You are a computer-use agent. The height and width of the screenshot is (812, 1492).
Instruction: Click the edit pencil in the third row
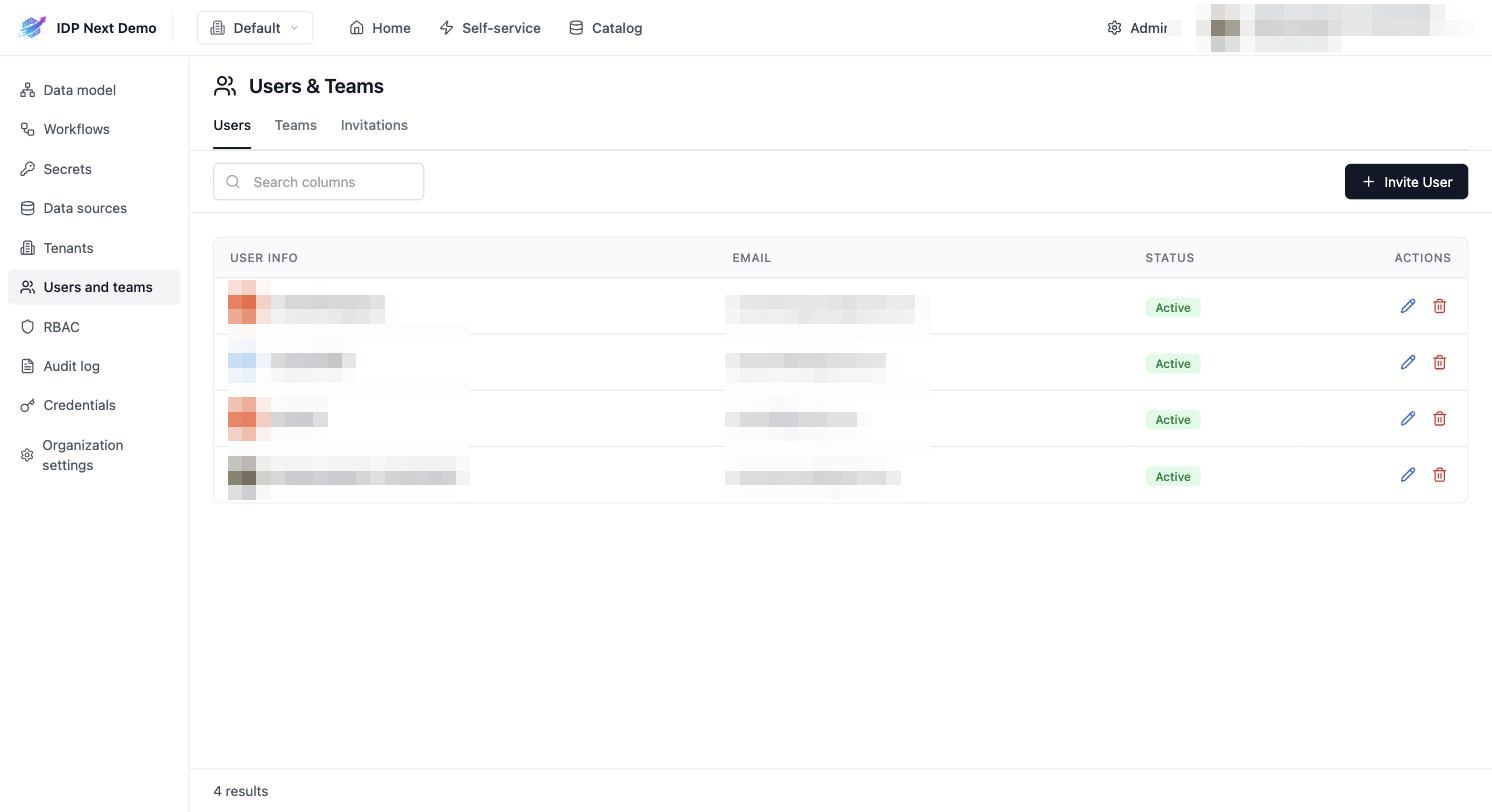(1408, 418)
